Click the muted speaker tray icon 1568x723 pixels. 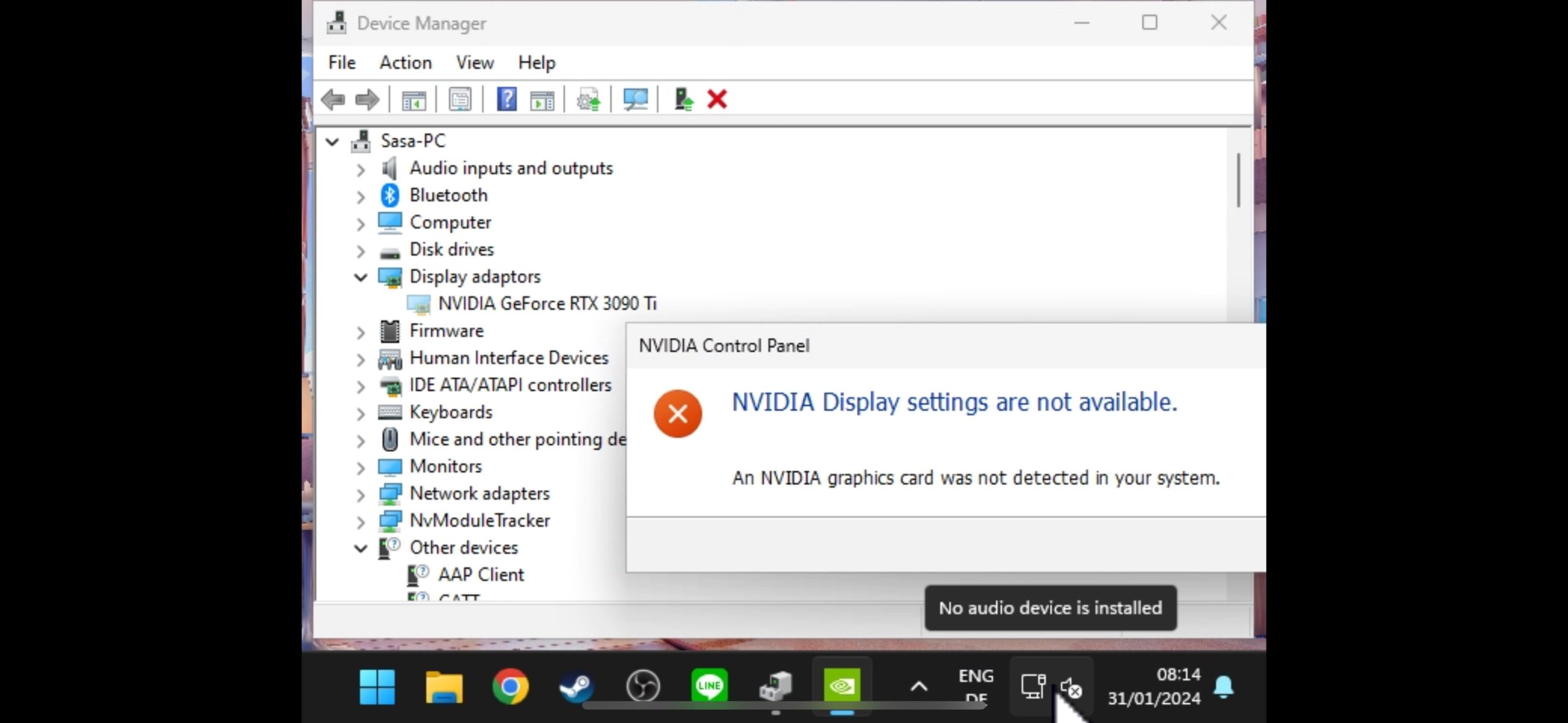coord(1071,688)
